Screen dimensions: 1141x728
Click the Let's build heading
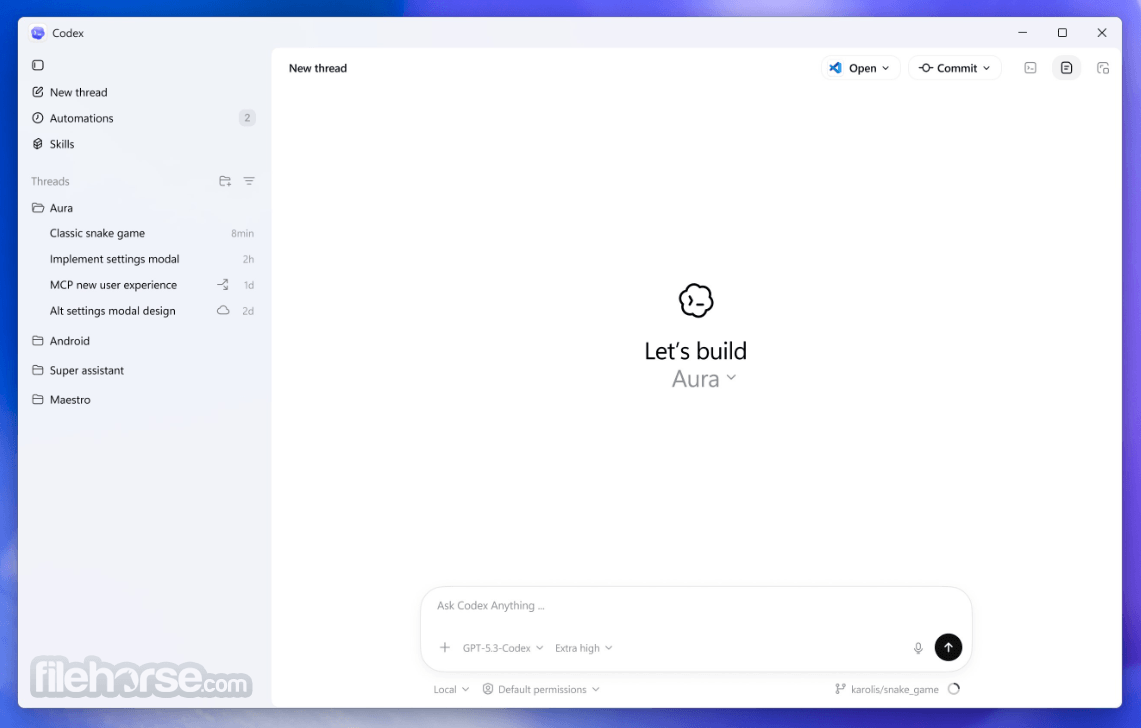point(696,351)
